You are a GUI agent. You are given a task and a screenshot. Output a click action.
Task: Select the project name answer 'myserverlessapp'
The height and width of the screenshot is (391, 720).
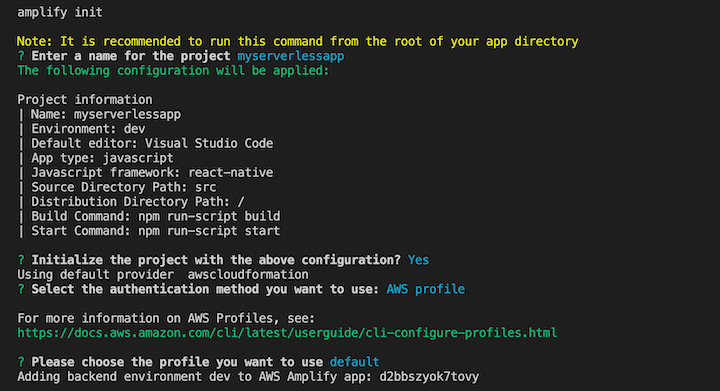click(x=291, y=56)
